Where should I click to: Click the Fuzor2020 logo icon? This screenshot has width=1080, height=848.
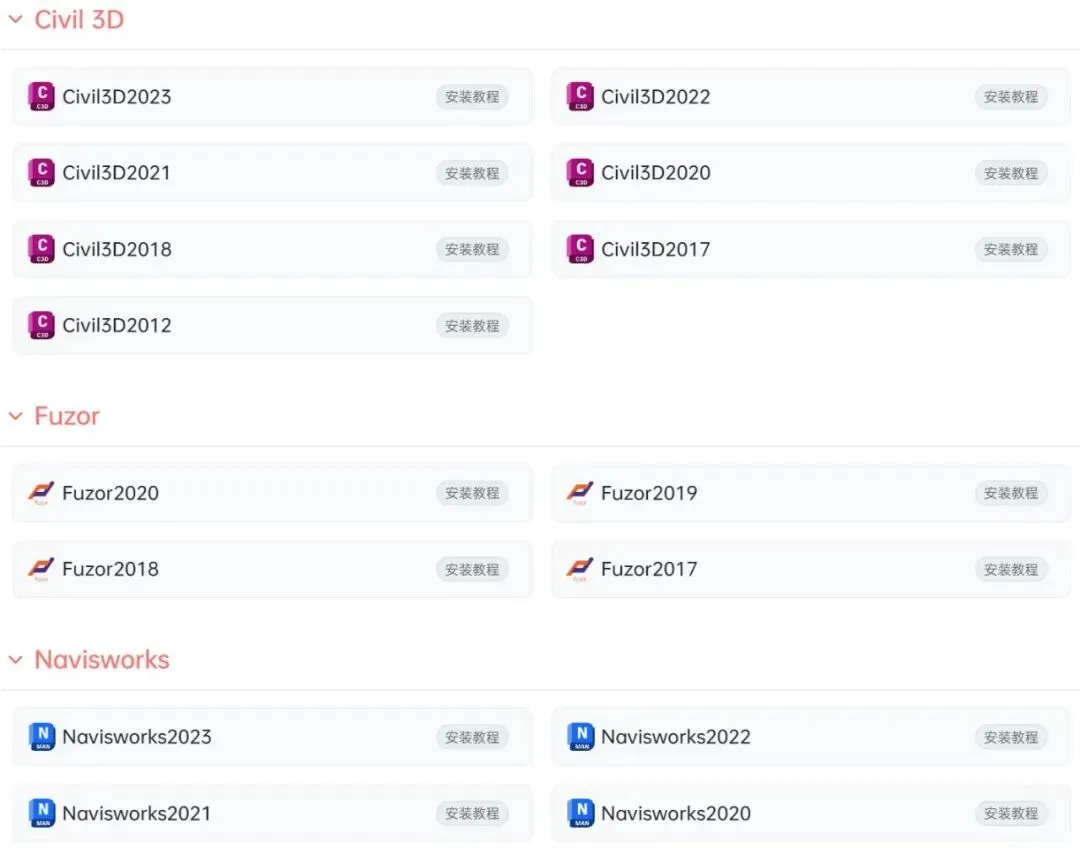41,493
